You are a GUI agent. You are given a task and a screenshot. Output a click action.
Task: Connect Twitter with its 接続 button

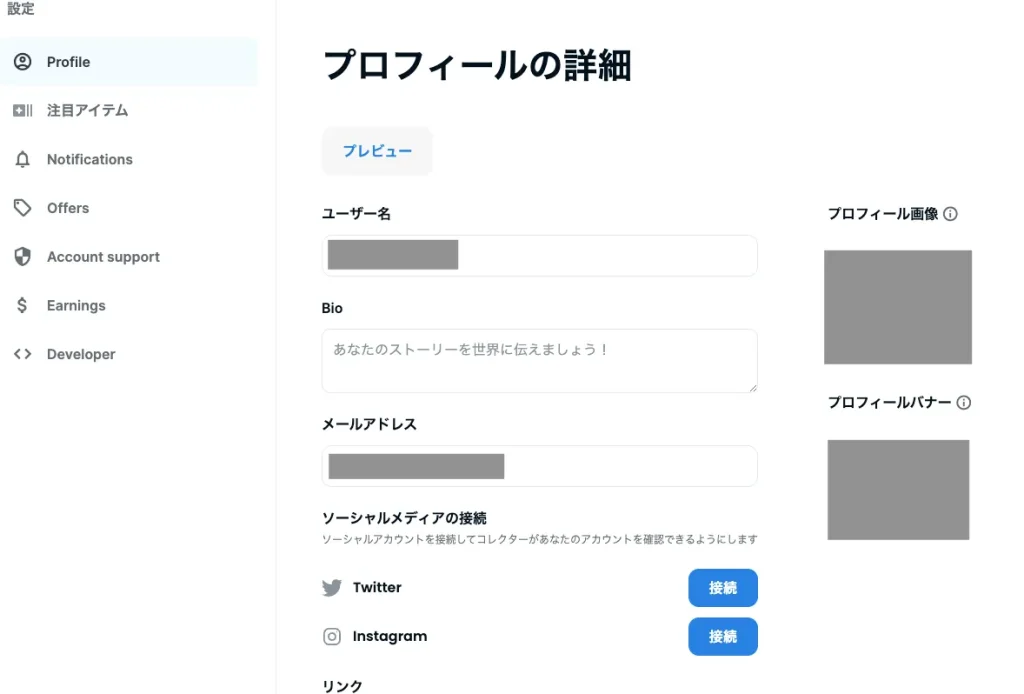coord(722,588)
